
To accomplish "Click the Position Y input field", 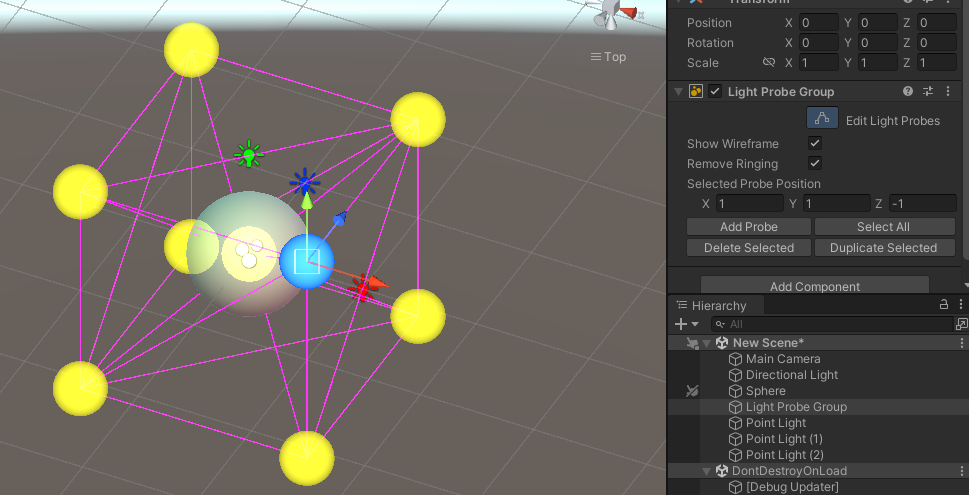I will pyautogui.click(x=878, y=23).
